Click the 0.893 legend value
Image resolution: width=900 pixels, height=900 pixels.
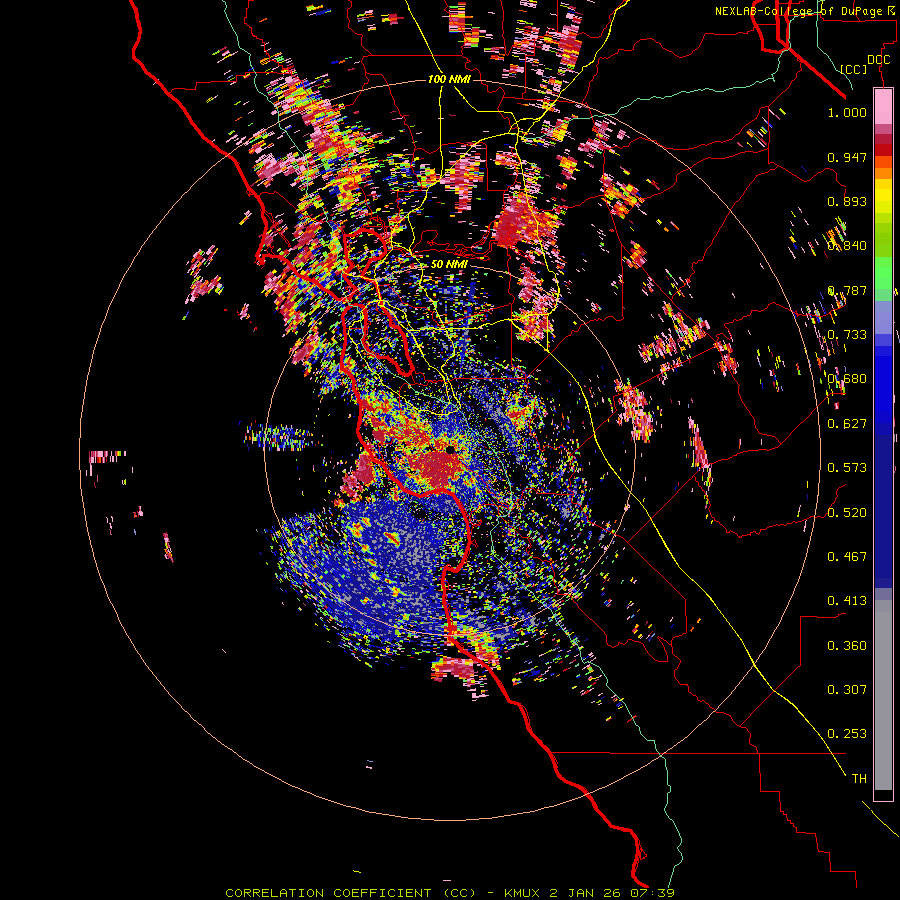pos(847,201)
